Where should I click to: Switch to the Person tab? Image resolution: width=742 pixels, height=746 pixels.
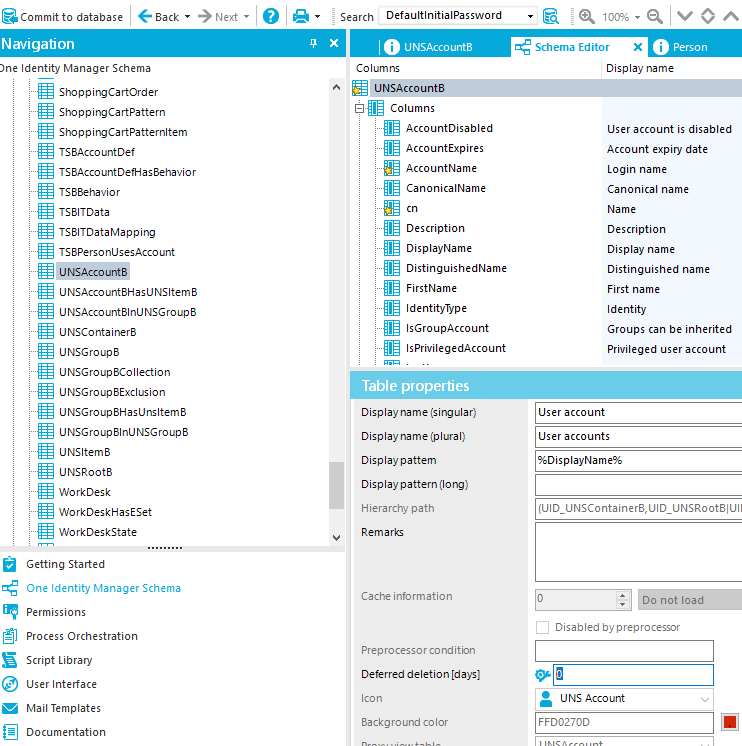(680, 47)
